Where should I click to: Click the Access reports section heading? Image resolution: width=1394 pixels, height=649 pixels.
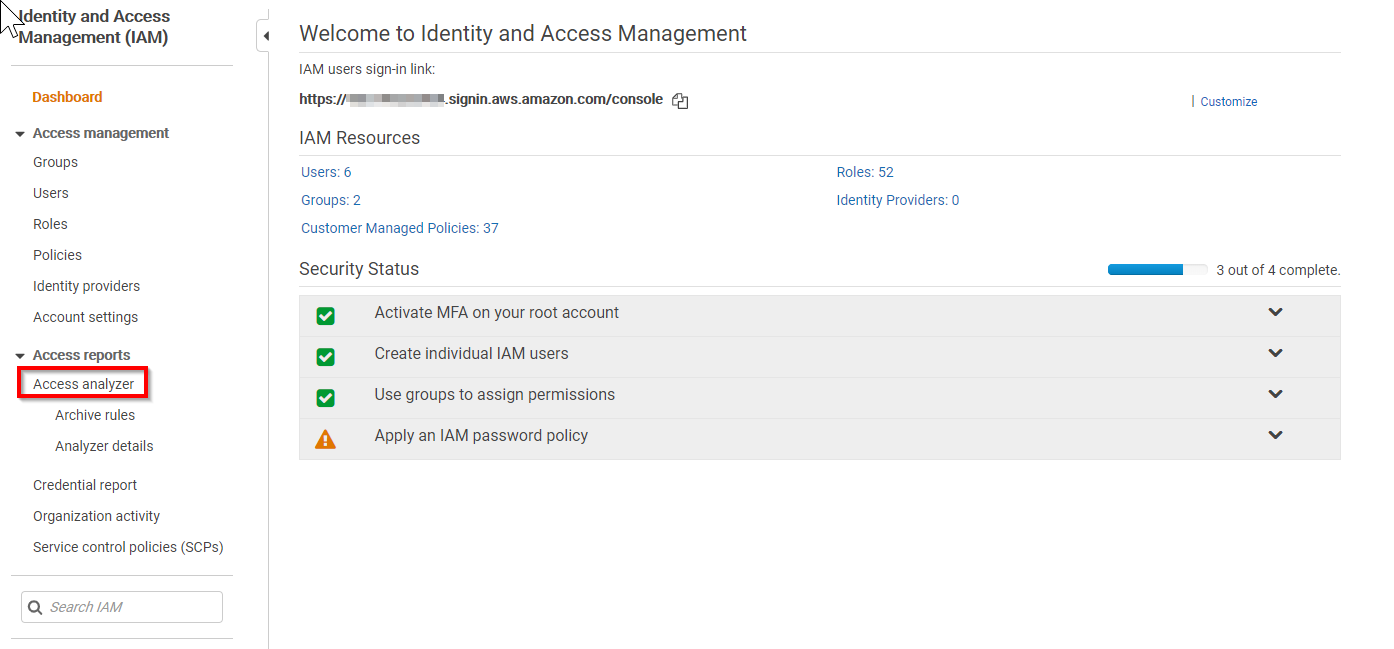(81, 355)
